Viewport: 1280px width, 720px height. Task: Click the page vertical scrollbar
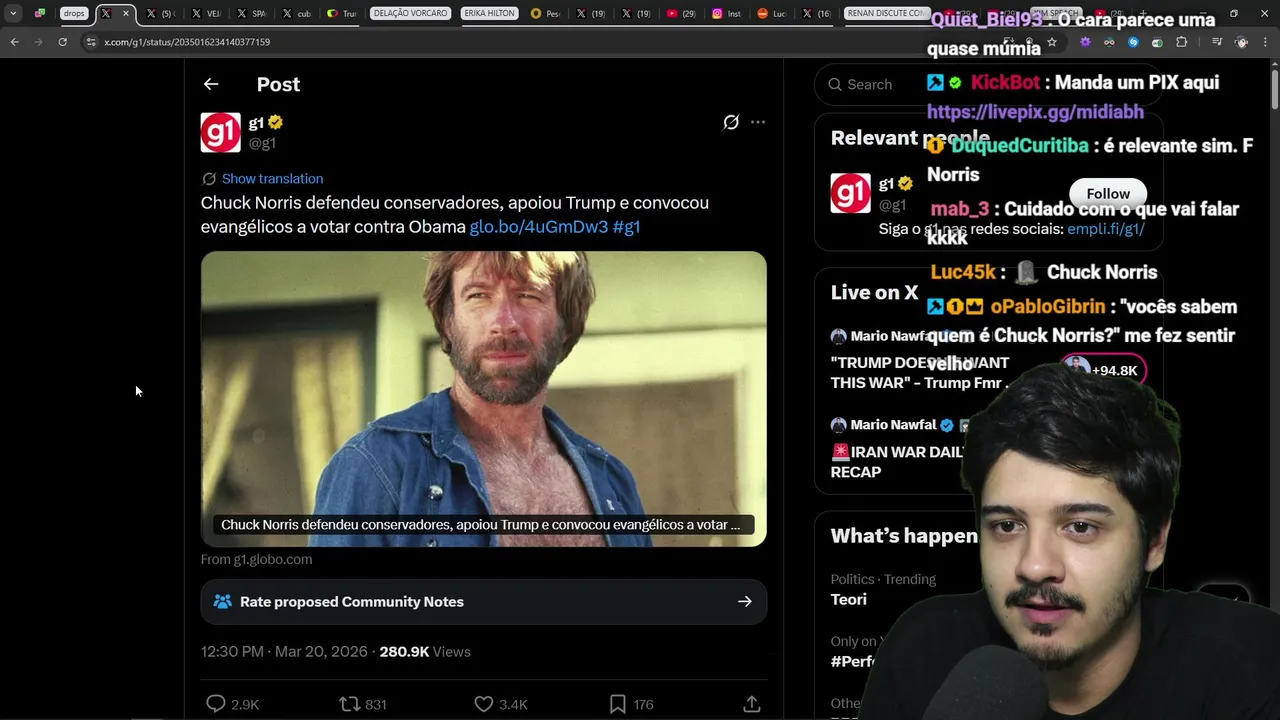[1274, 90]
